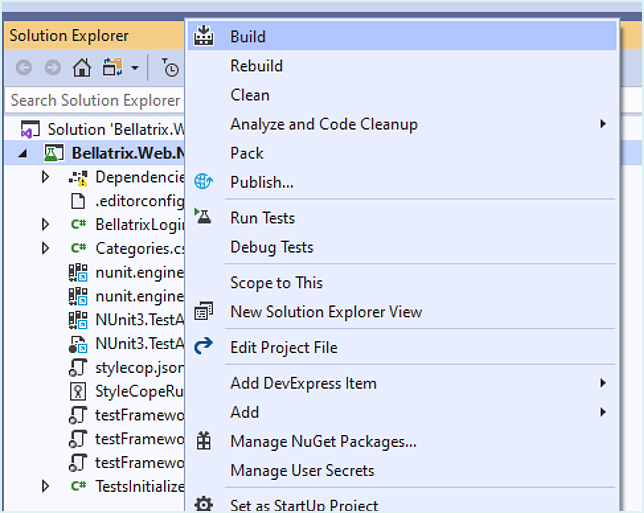644x513 pixels.
Task: Navigate back in Solution Explorer toolbar
Action: pyautogui.click(x=24, y=67)
